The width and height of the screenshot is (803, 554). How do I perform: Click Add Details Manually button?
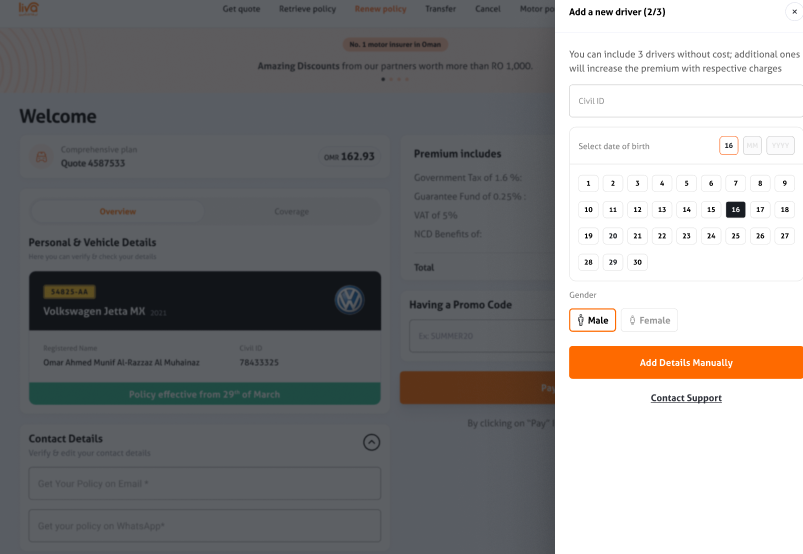(686, 363)
